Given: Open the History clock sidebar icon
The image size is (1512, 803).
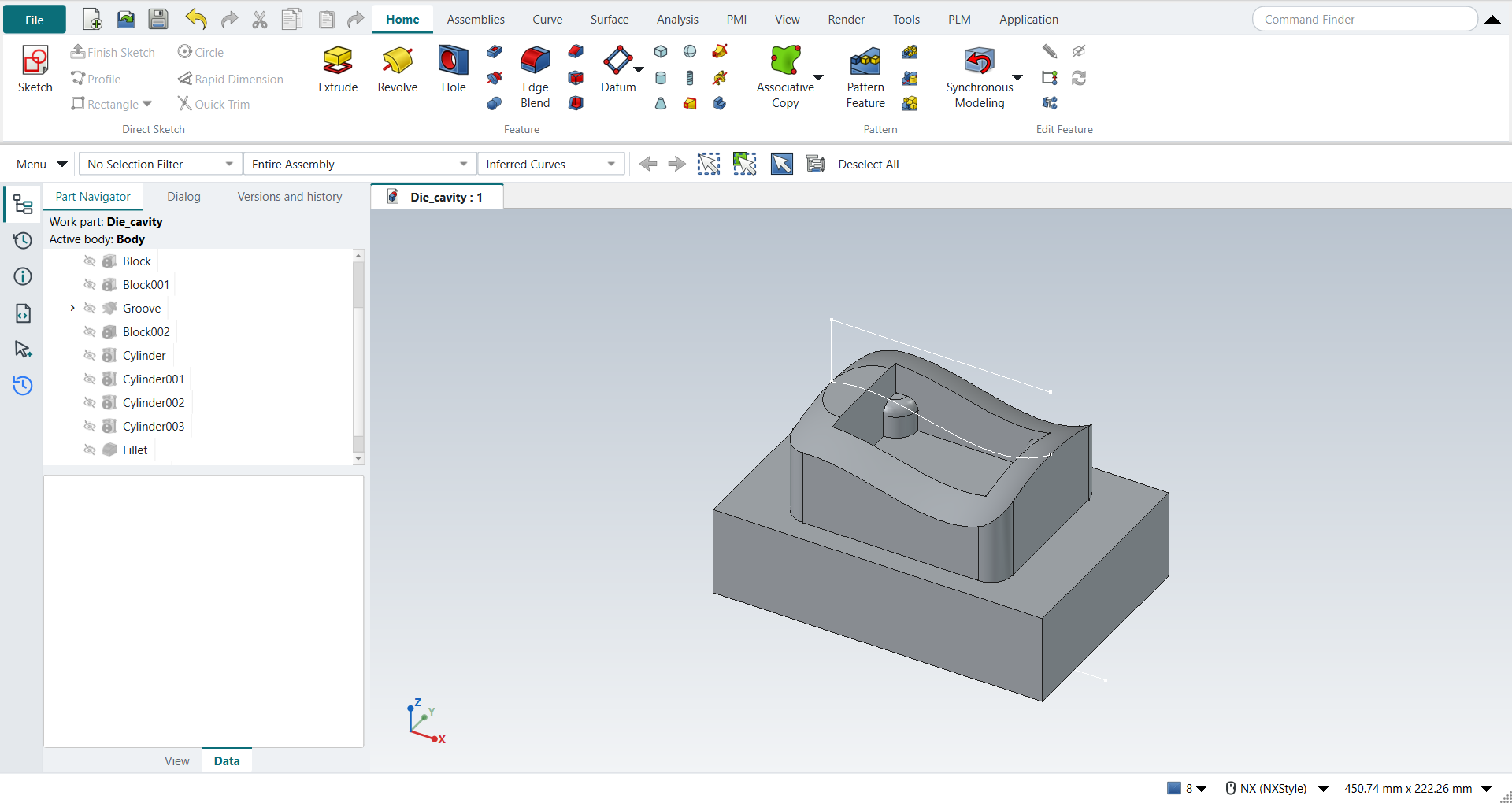Looking at the screenshot, I should pos(23,241).
